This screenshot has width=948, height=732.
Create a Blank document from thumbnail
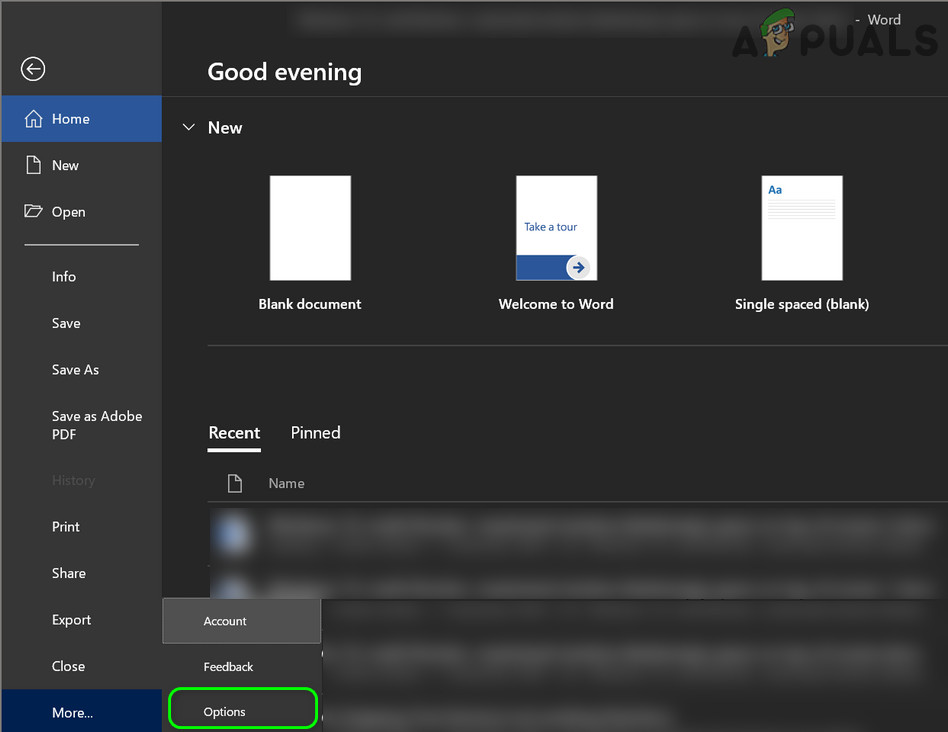pyautogui.click(x=310, y=228)
